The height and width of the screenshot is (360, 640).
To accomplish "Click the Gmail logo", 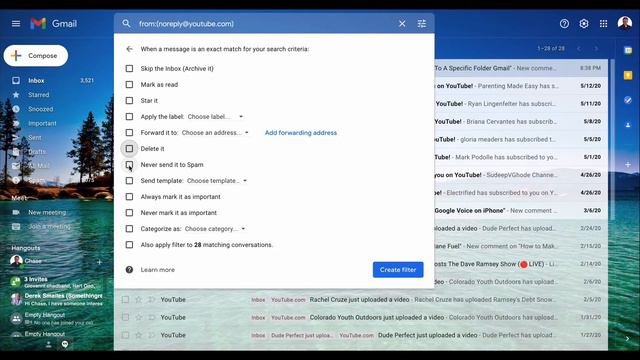I will [x=53, y=24].
